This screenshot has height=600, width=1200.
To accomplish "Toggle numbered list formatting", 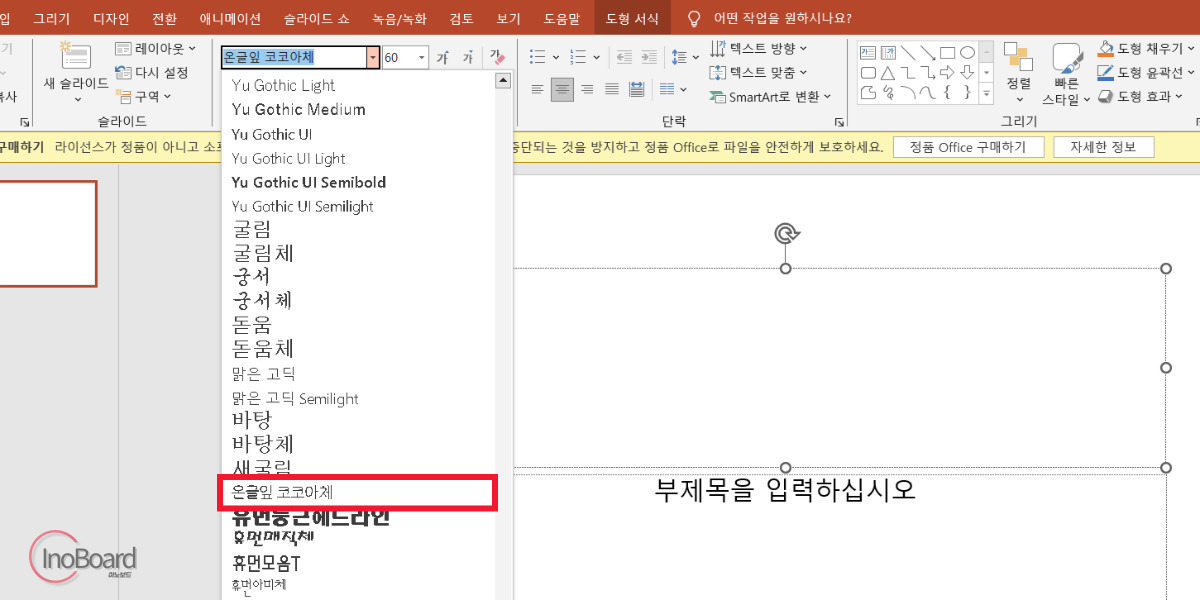I will 578,57.
